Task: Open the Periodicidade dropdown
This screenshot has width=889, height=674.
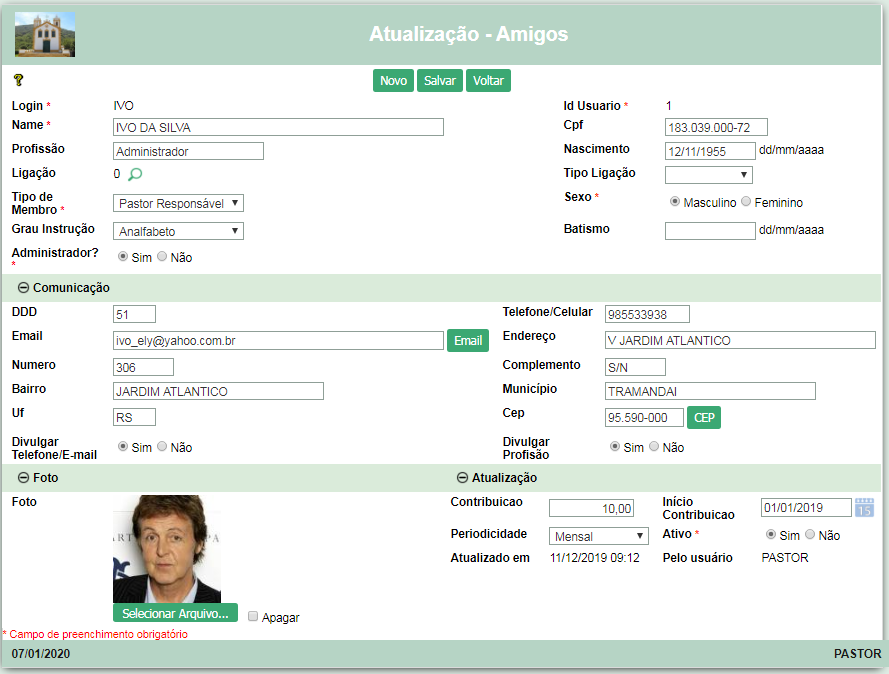Action: pos(598,536)
